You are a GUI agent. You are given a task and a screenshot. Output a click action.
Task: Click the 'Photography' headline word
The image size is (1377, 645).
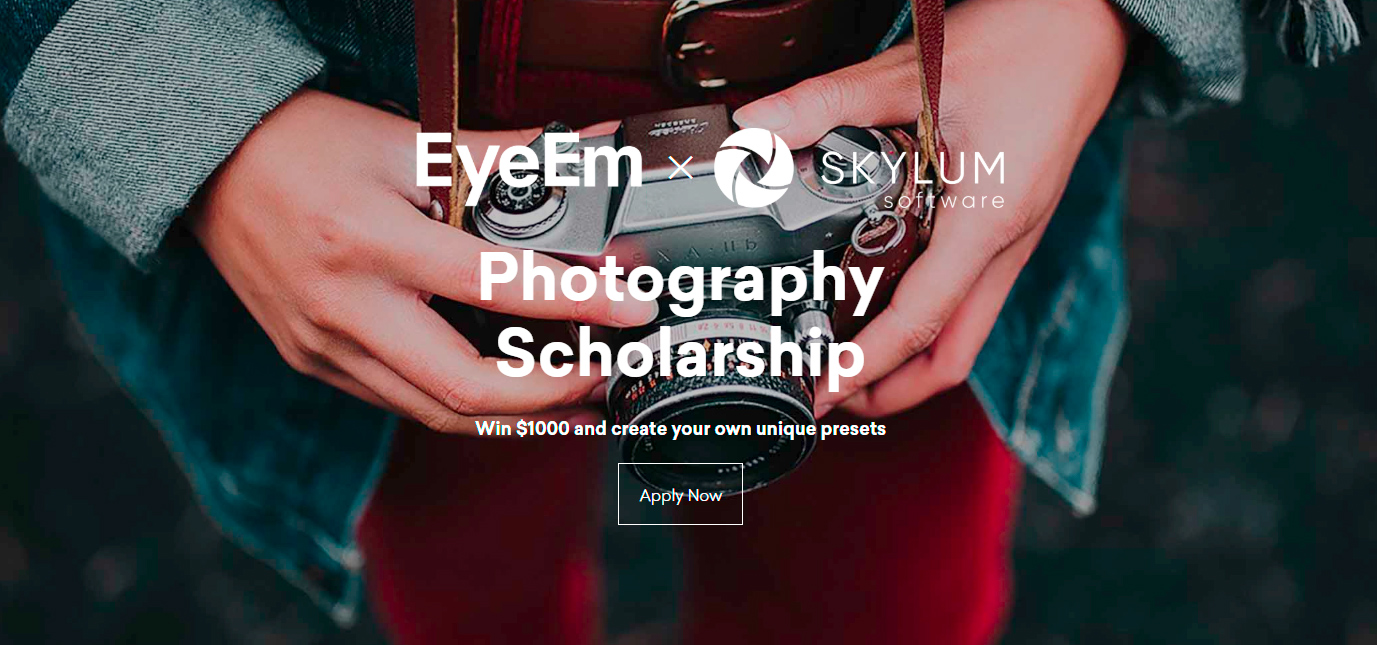tap(680, 280)
